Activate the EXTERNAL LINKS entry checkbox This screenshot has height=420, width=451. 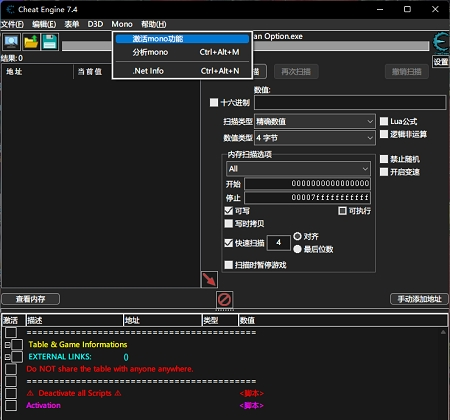coord(17,357)
